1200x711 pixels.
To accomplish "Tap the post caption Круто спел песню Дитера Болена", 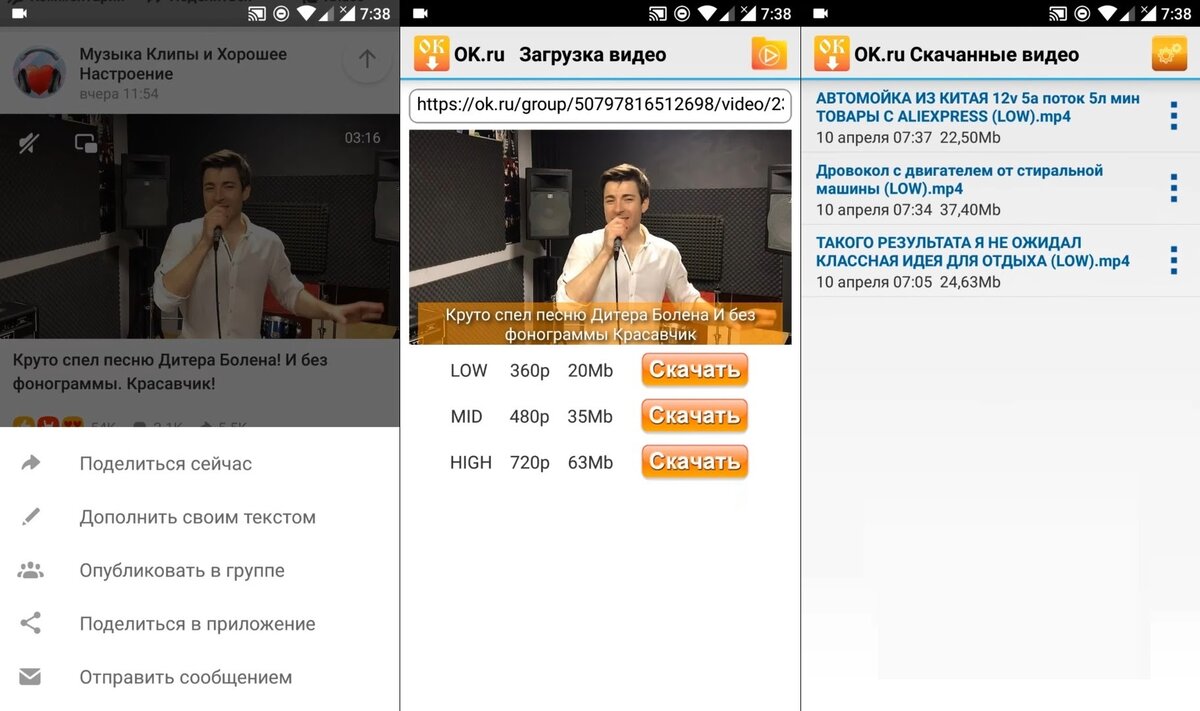I will coord(170,371).
